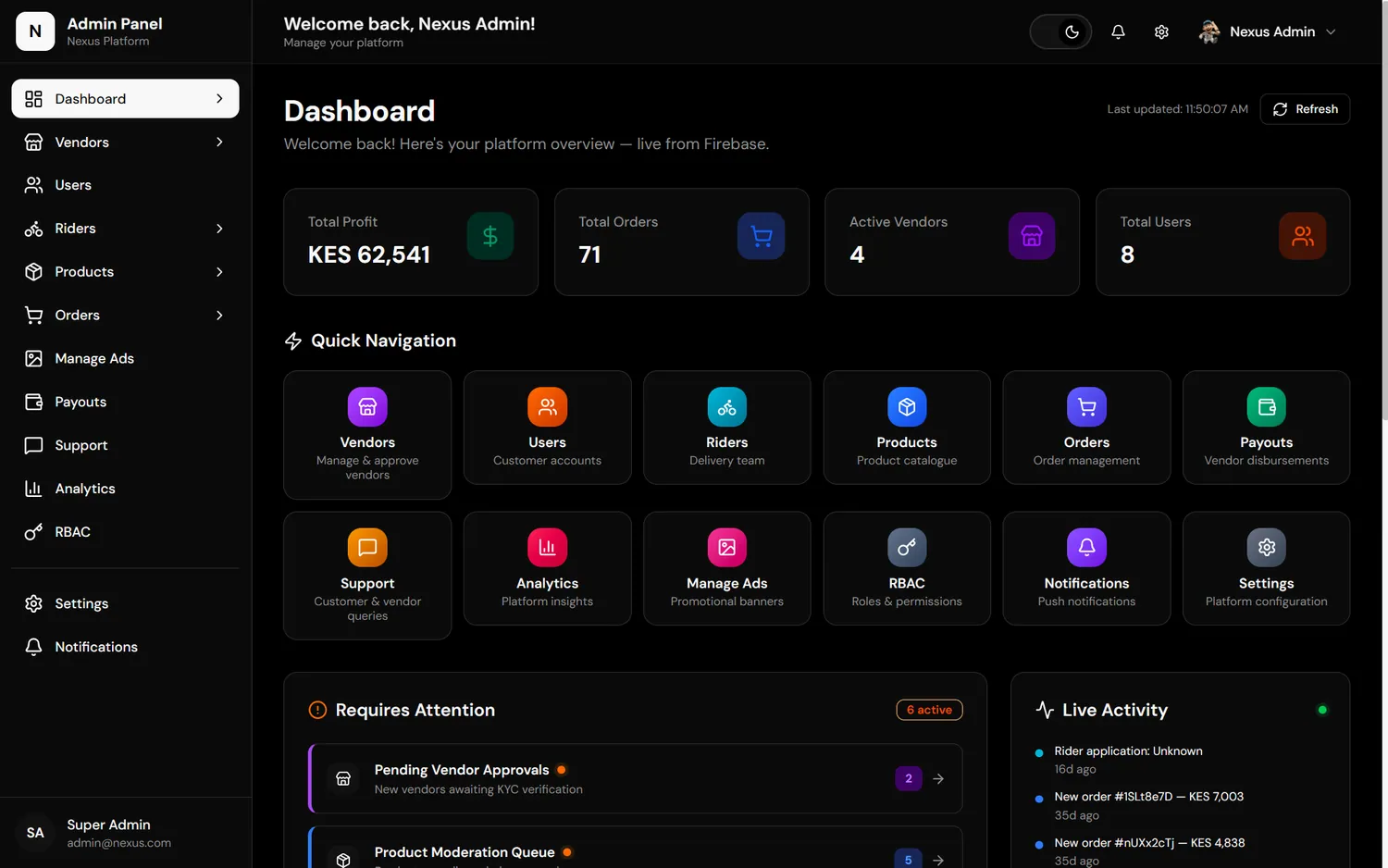The image size is (1388, 868).
Task: Select the Analytics chart quick navigation icon
Action: coord(547,548)
